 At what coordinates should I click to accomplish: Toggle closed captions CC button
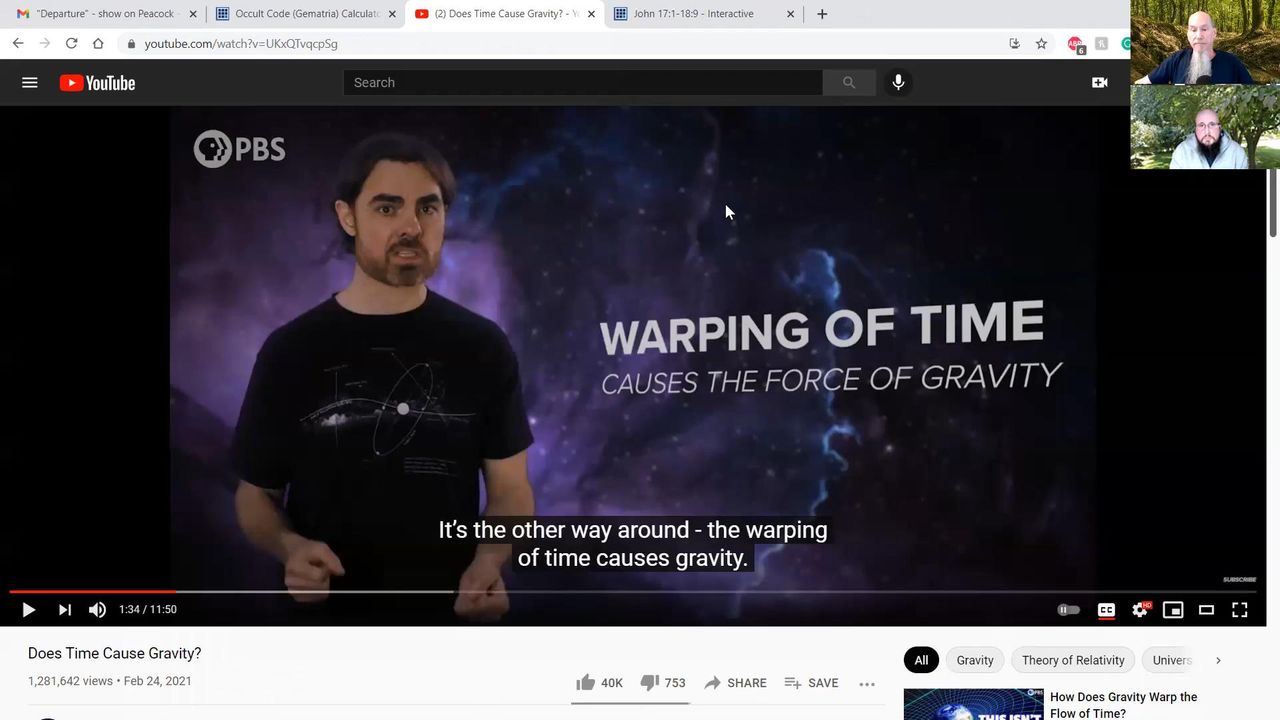point(1106,610)
